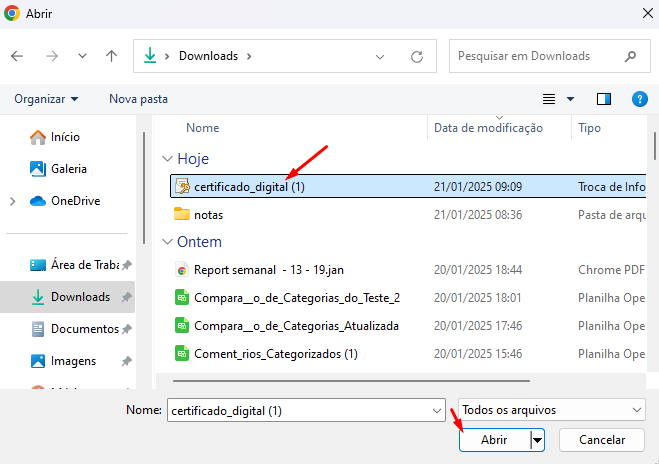Click the Abrir button
Screen dimensions: 659x464
[494, 440]
